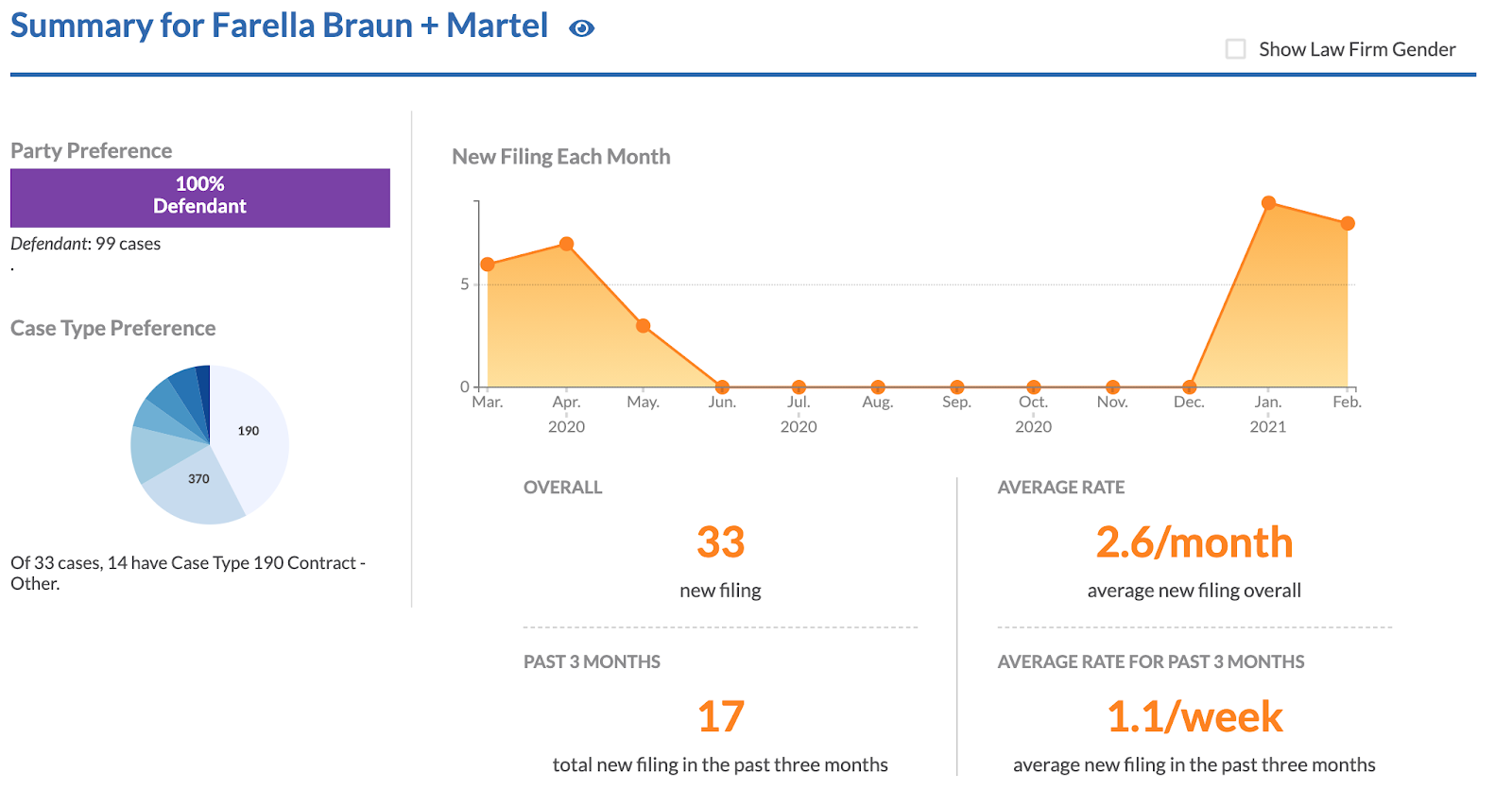Click the '1.1/week' average rate value
This screenshot has width=1512, height=807.
click(x=1194, y=716)
